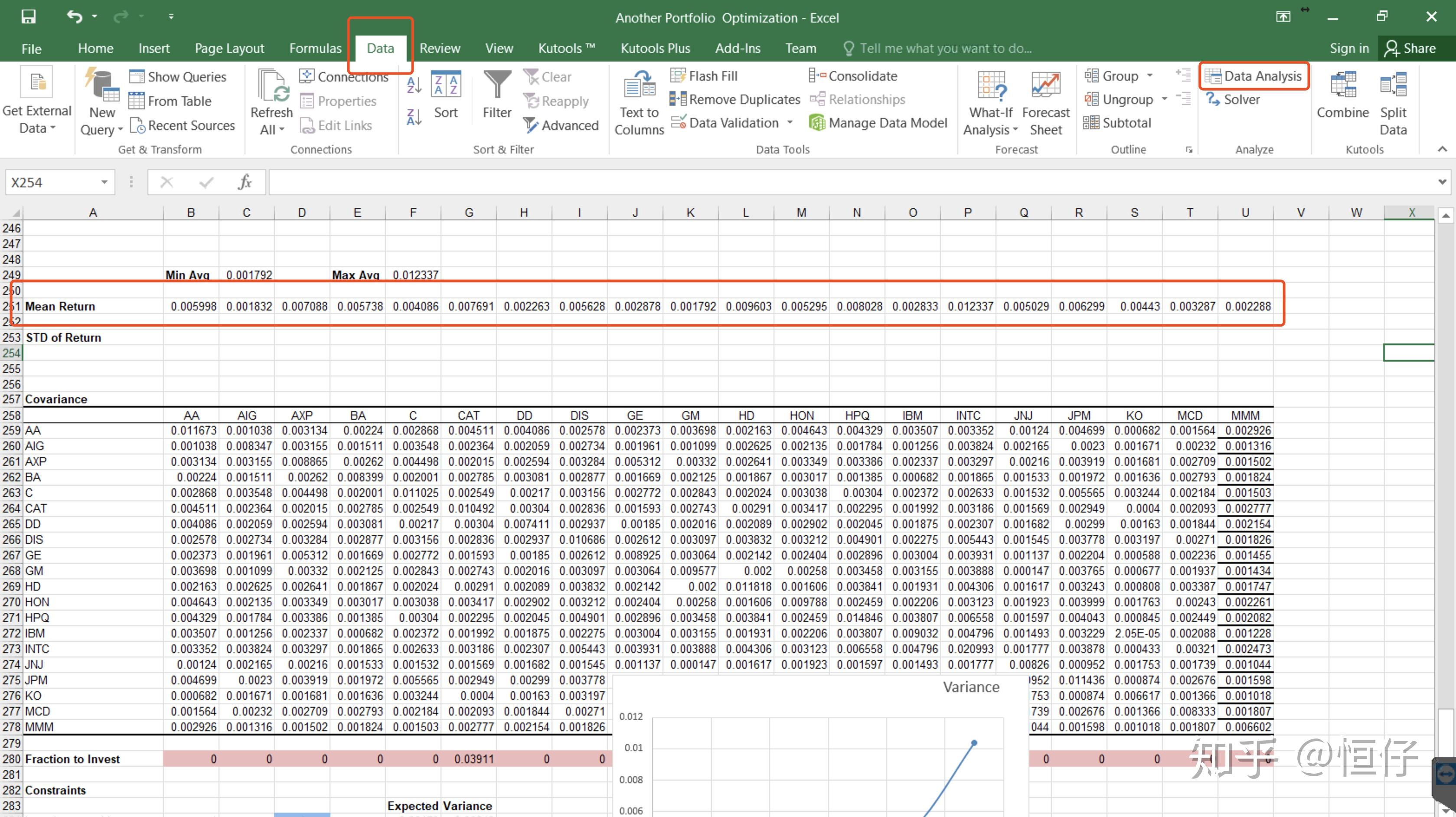Open the Page Layout tab
The width and height of the screenshot is (1456, 817).
point(229,49)
